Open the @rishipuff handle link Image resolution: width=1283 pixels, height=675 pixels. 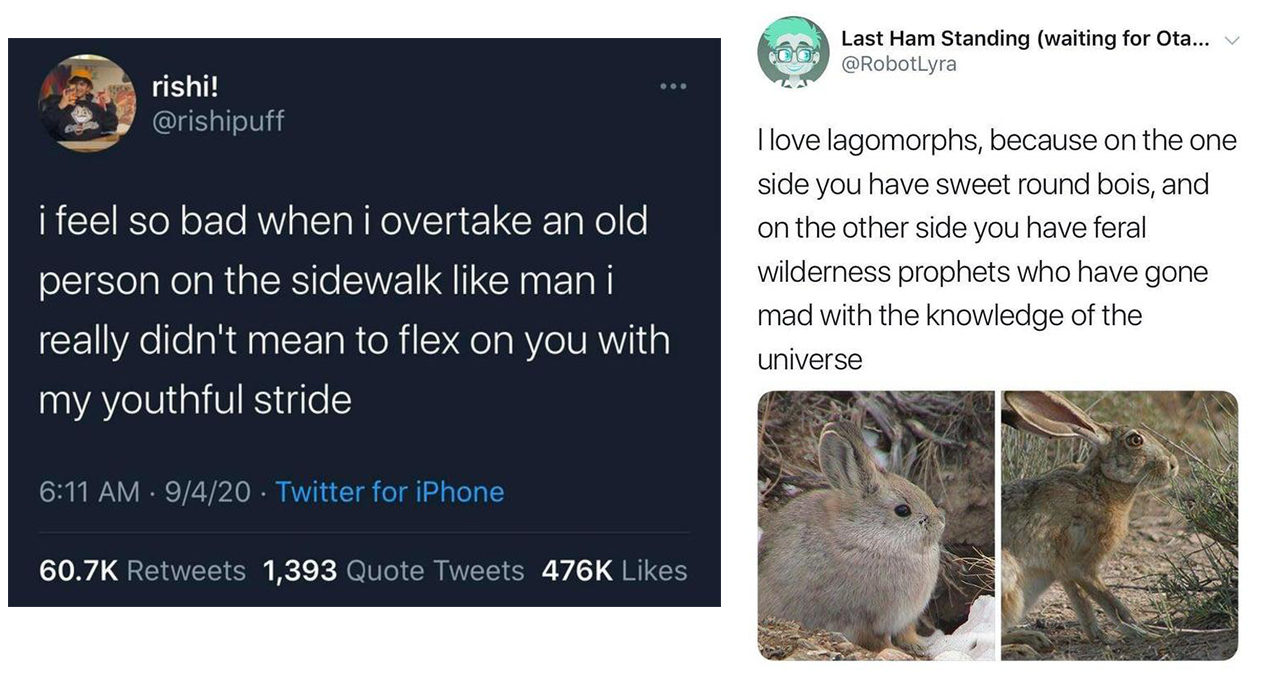(218, 121)
